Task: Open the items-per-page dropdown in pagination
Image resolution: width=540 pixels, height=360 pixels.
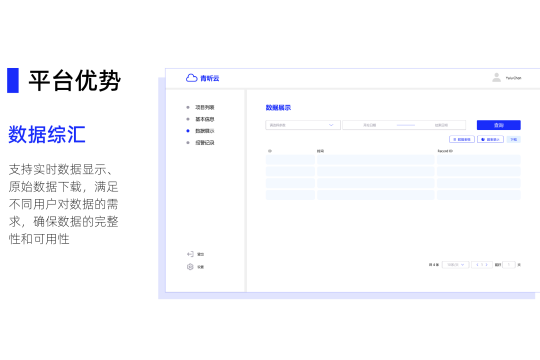Action: [x=456, y=265]
